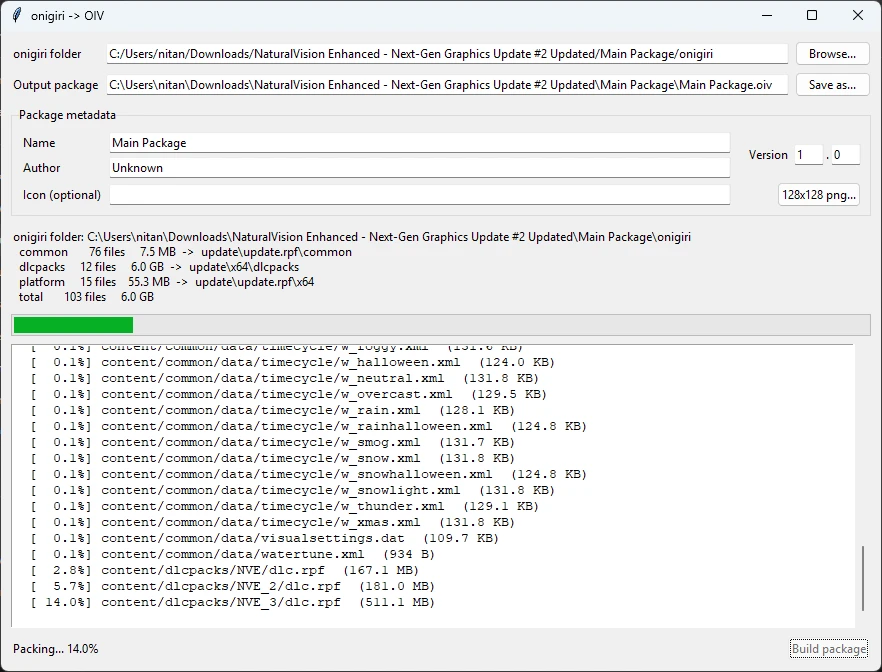Select the minor Version number field
This screenshot has width=882, height=672.
click(845, 155)
